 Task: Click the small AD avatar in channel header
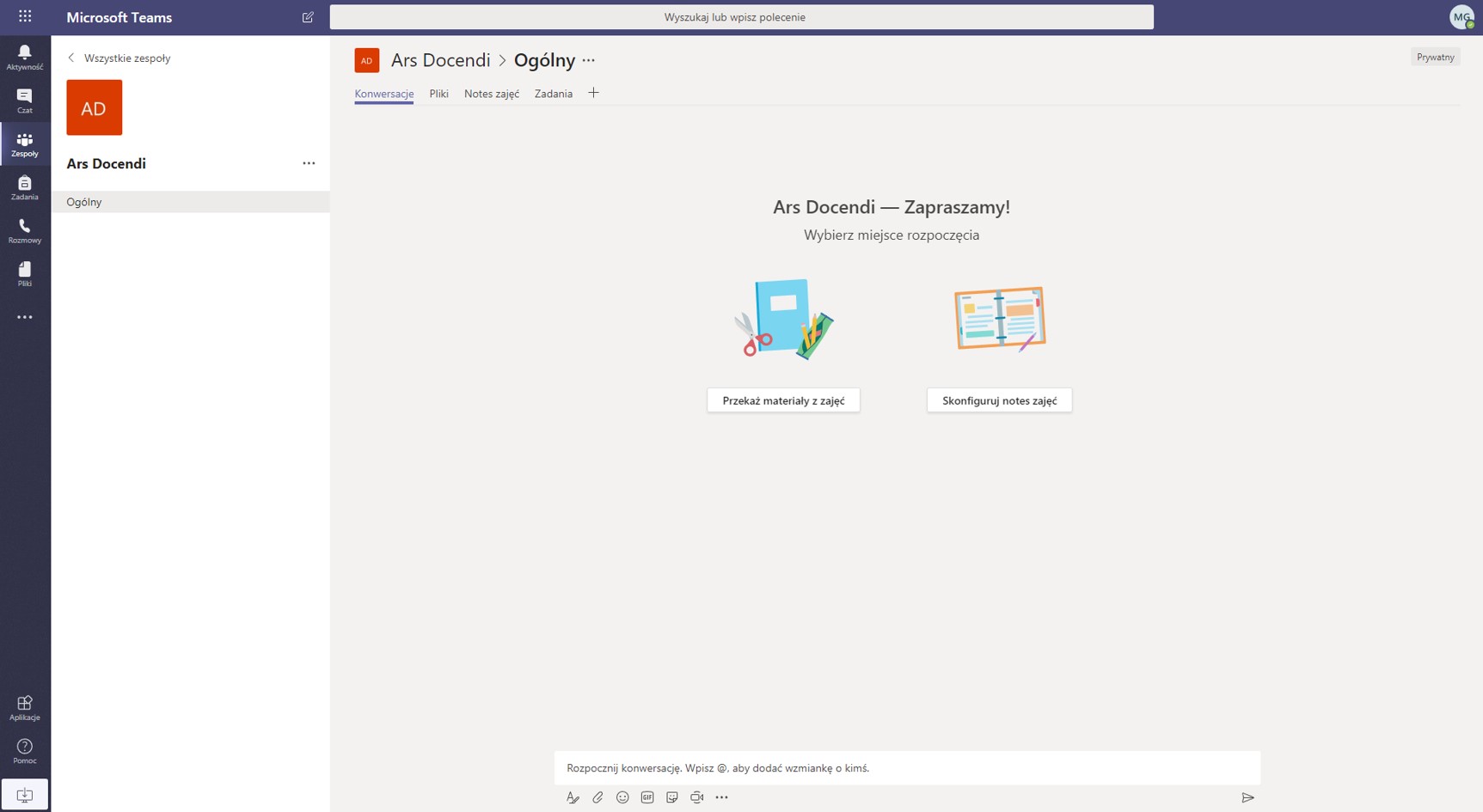pos(367,60)
